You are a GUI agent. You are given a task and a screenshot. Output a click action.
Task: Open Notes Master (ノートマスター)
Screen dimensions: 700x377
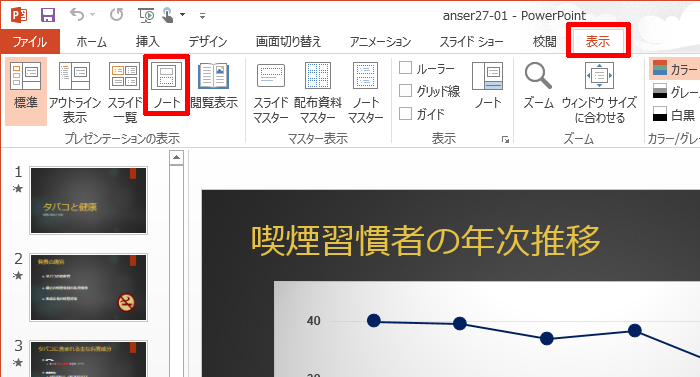tap(366, 92)
